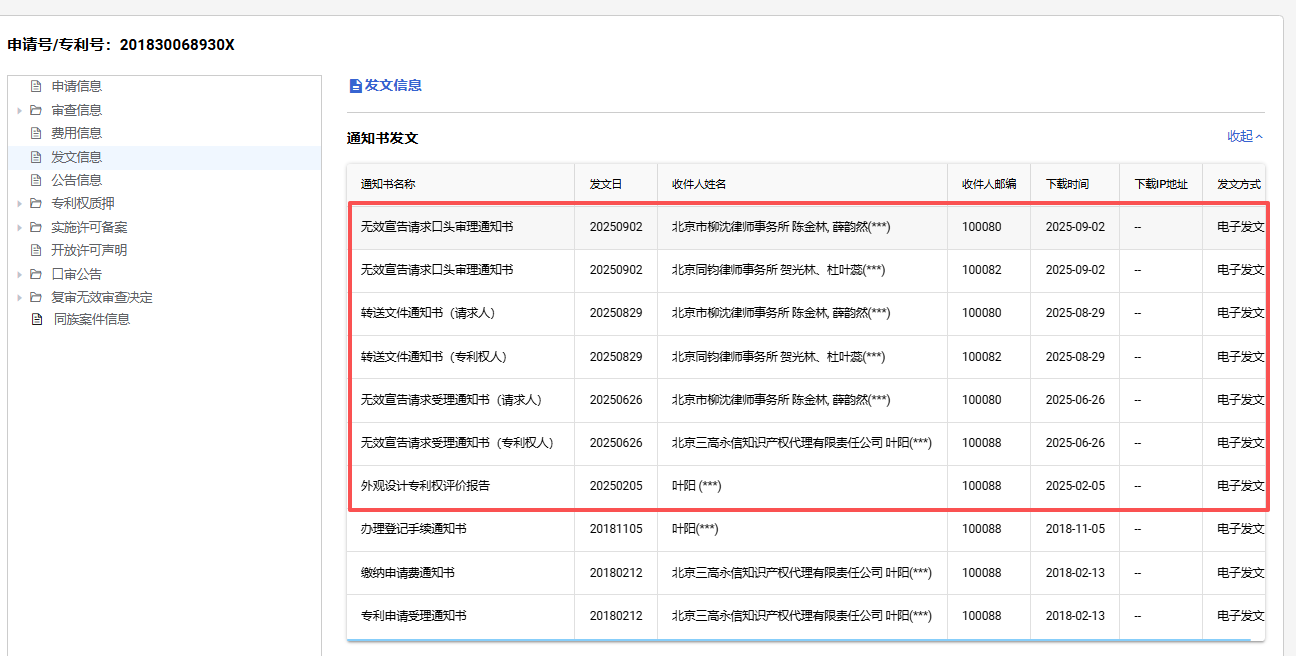Image resolution: width=1296 pixels, height=656 pixels.
Task: Click the 专利申请受理通知书 notice row
Action: 413,616
